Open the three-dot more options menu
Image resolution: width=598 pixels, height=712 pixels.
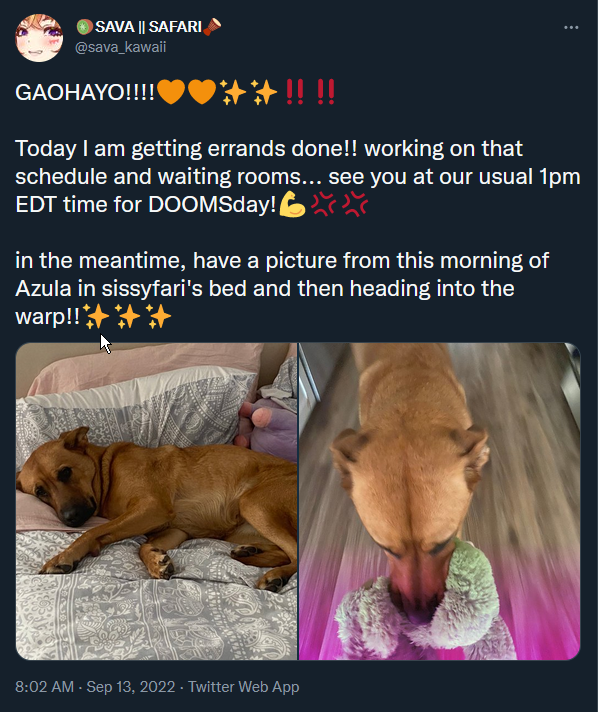tap(571, 28)
